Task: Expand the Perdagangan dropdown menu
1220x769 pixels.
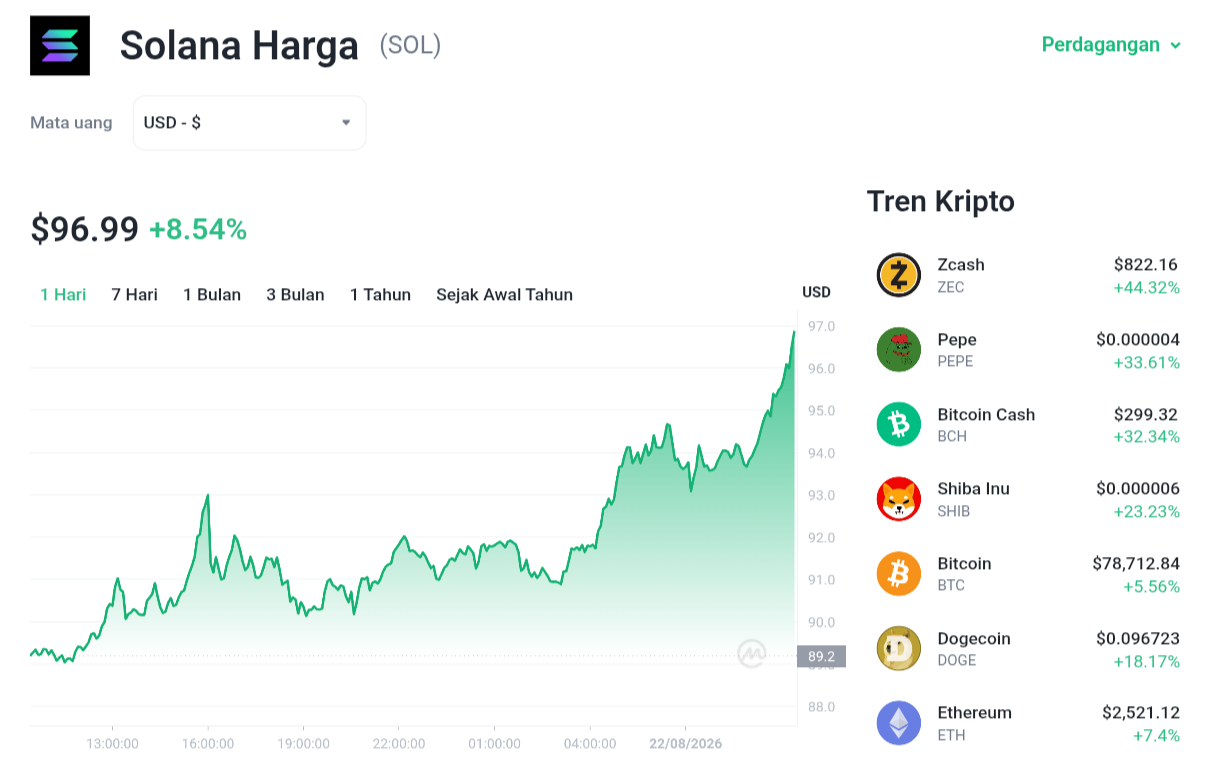Action: click(1111, 45)
